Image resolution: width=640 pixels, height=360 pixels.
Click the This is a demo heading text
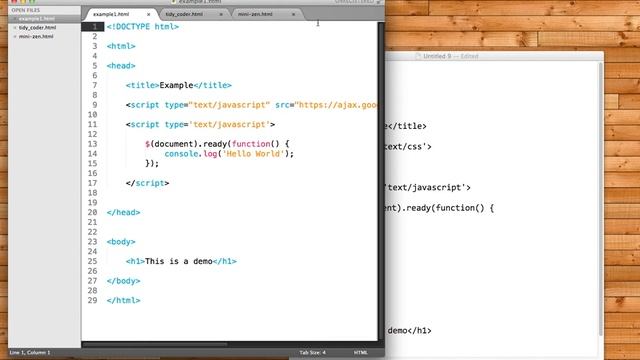click(179, 261)
